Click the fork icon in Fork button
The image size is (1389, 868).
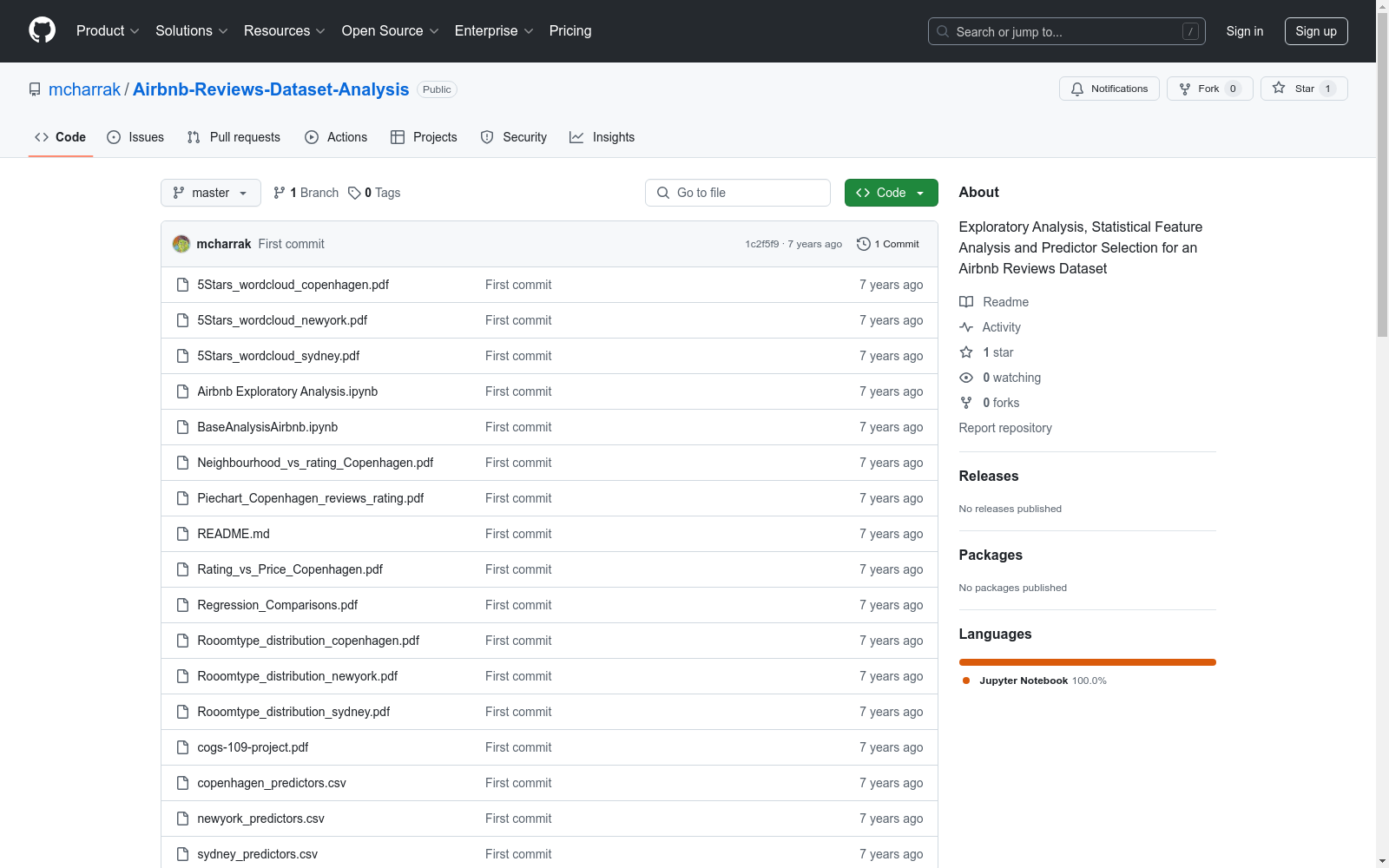click(x=1185, y=89)
